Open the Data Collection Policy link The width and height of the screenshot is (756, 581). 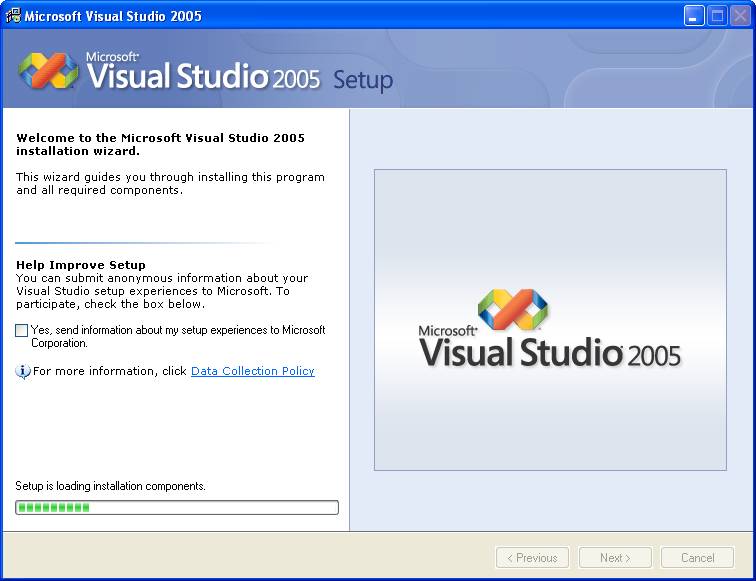click(253, 371)
